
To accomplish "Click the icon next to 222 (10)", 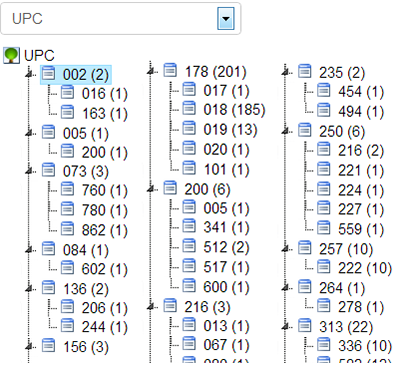I will pyautogui.click(x=324, y=266).
